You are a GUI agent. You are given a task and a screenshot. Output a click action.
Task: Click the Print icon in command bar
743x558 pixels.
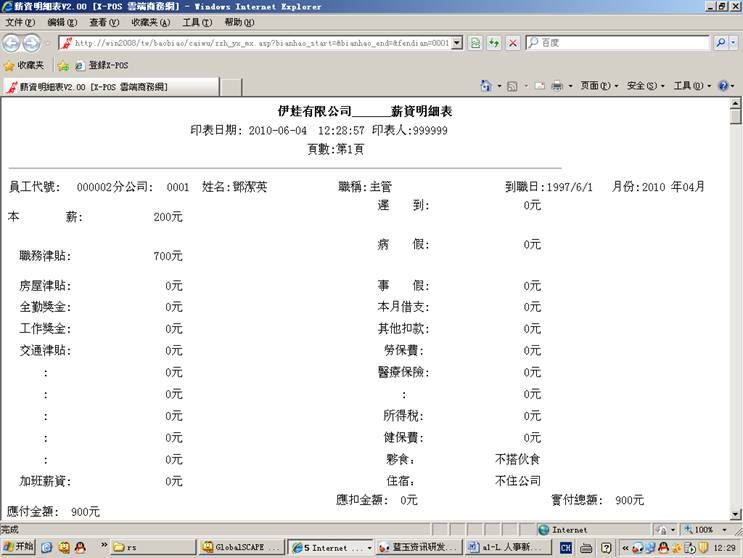[557, 86]
